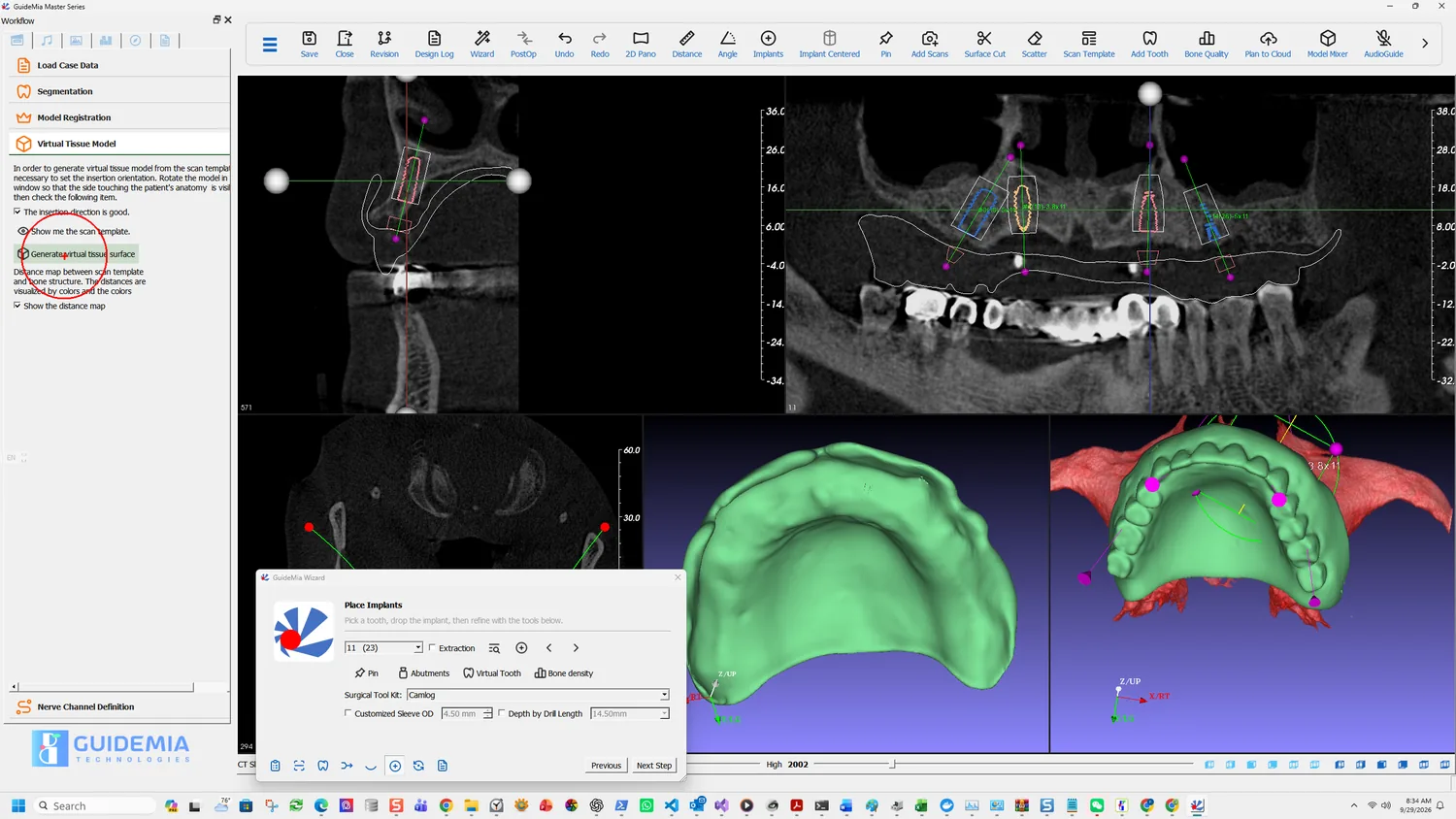Open the Bone Quality tool
The width and height of the screenshot is (1456, 819).
1207,44
